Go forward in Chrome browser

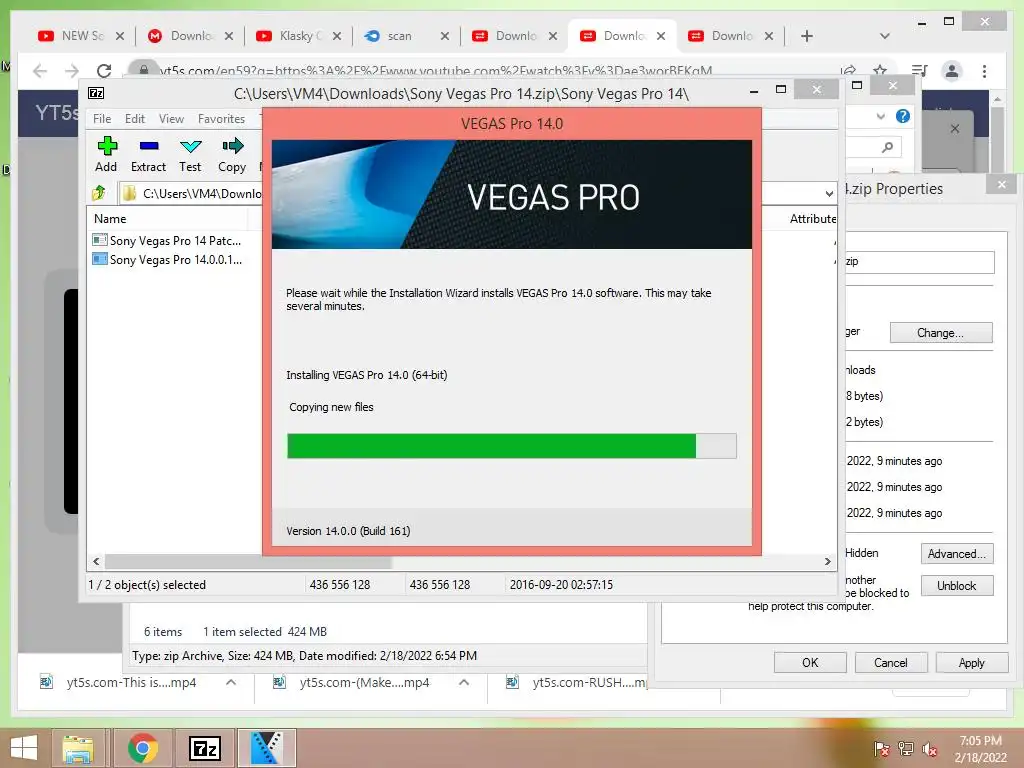click(72, 71)
